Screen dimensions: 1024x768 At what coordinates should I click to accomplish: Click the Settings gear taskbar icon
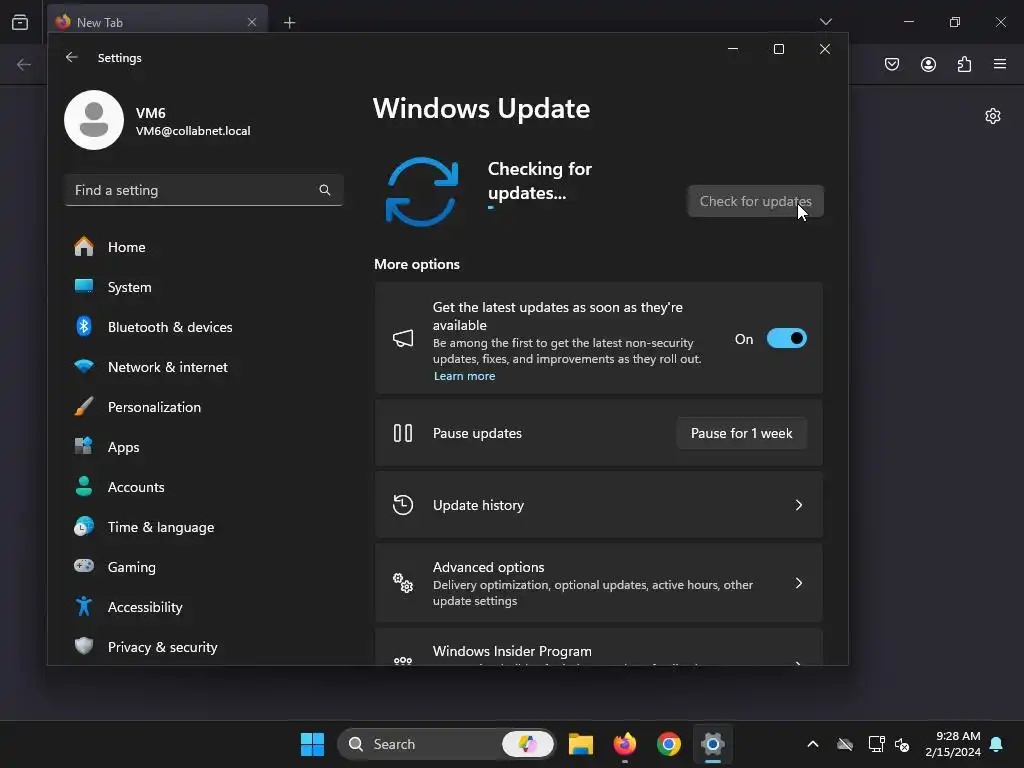pos(712,744)
